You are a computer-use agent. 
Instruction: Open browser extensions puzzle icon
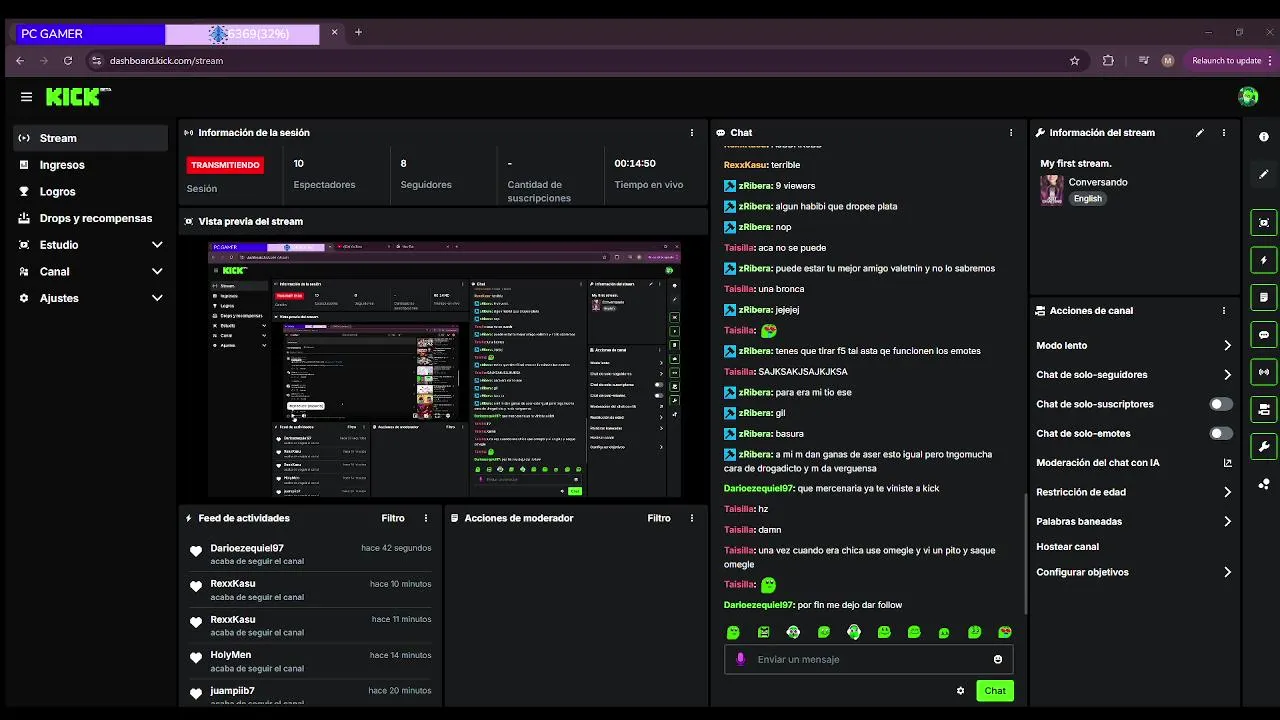(1108, 60)
